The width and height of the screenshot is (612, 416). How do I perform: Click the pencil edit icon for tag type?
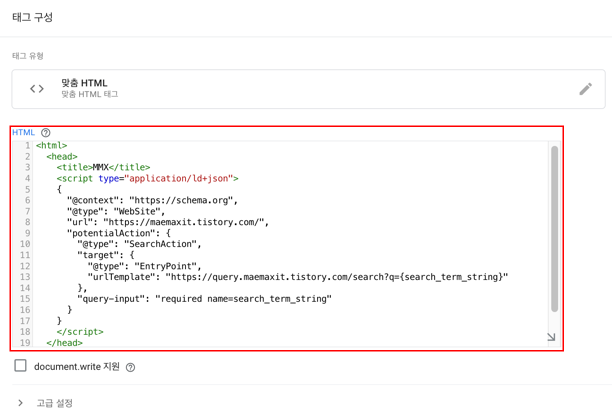tap(585, 89)
